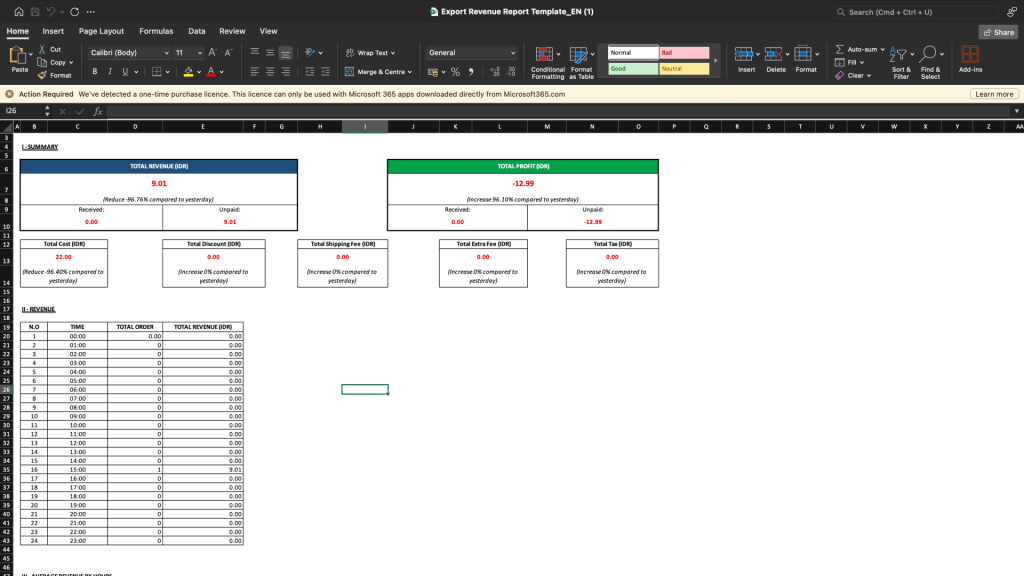
Task: Decrease font size with the smaller A icon
Action: [228, 52]
